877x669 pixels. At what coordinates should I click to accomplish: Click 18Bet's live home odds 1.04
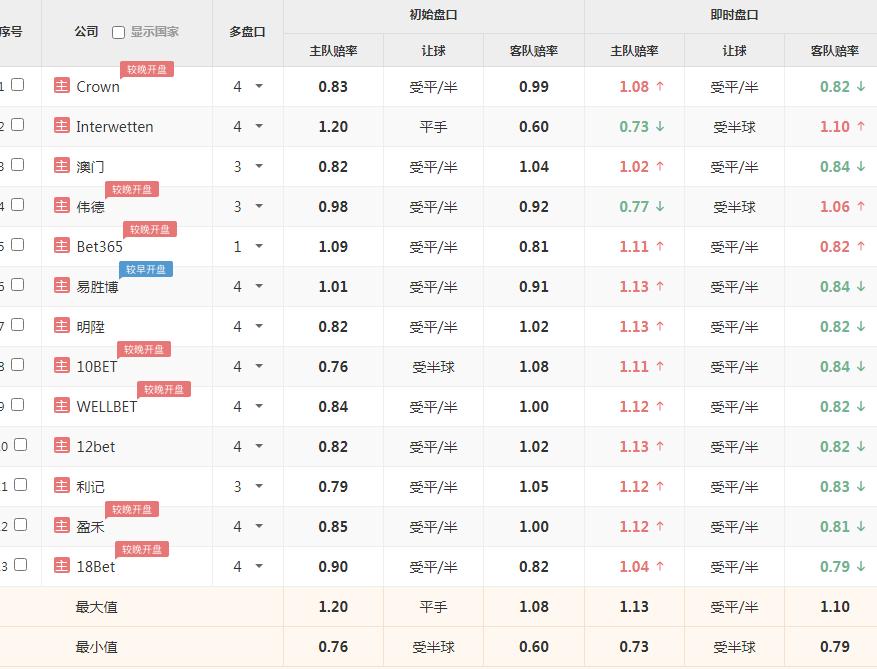pyautogui.click(x=634, y=567)
